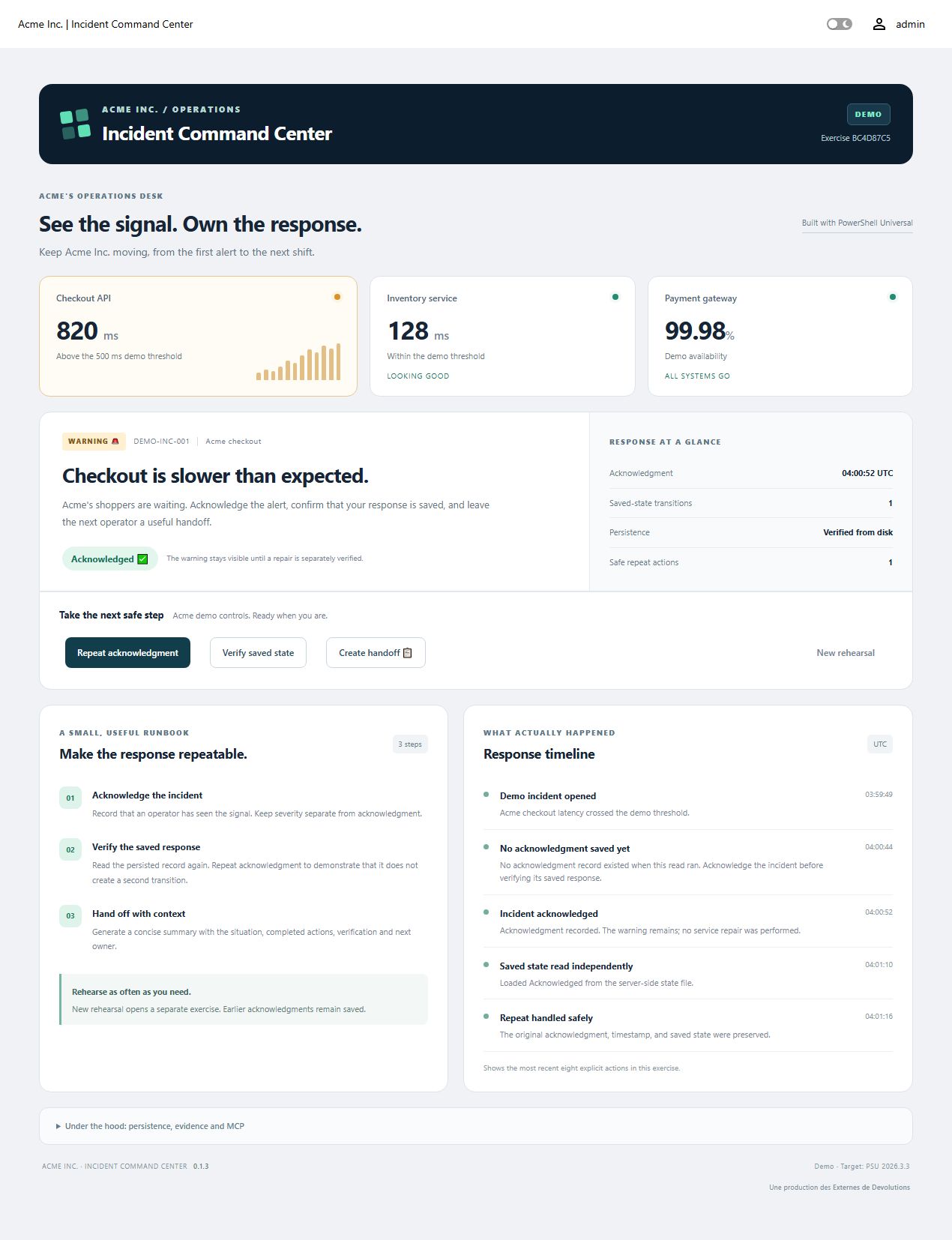Start a New rehearsal
Screen dimensions: 952x1240
tap(846, 652)
